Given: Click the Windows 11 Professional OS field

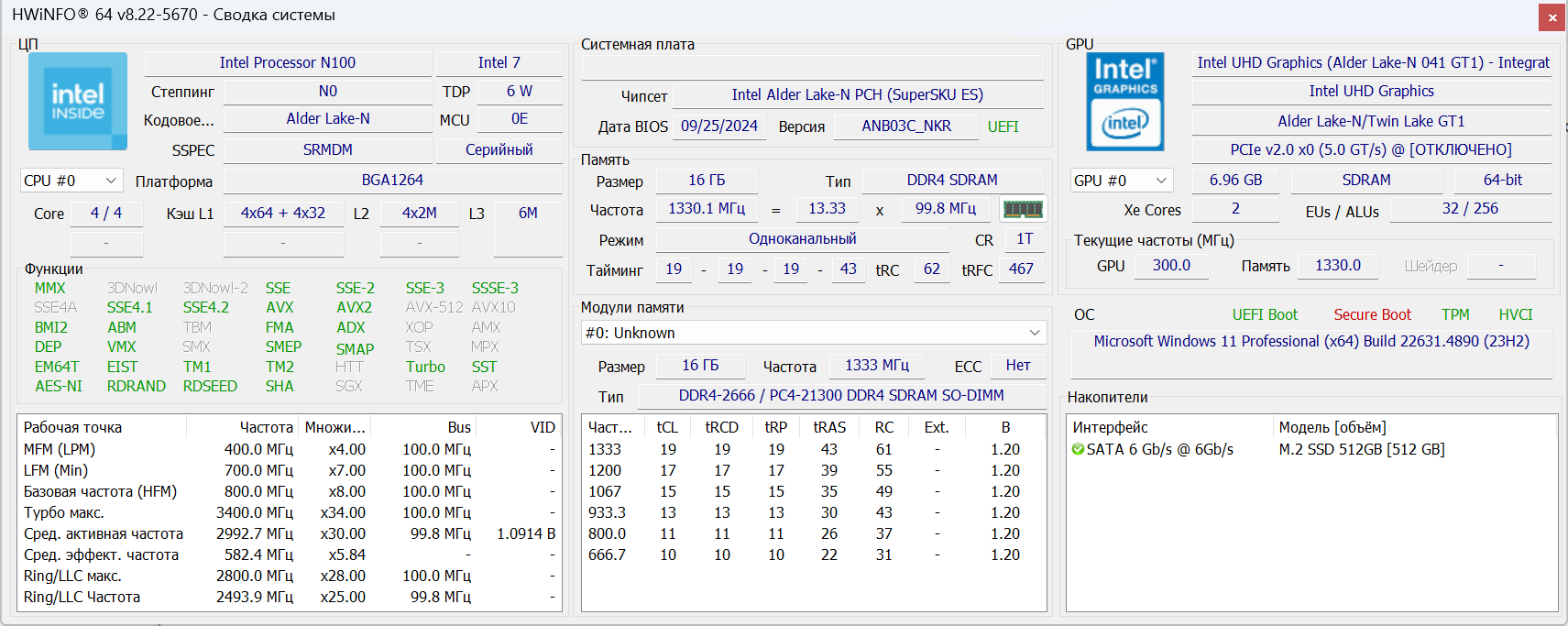Looking at the screenshot, I should [x=1310, y=341].
